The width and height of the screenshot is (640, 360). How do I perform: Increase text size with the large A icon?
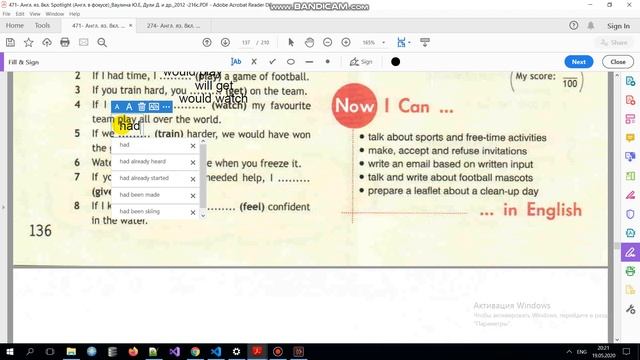[129, 107]
